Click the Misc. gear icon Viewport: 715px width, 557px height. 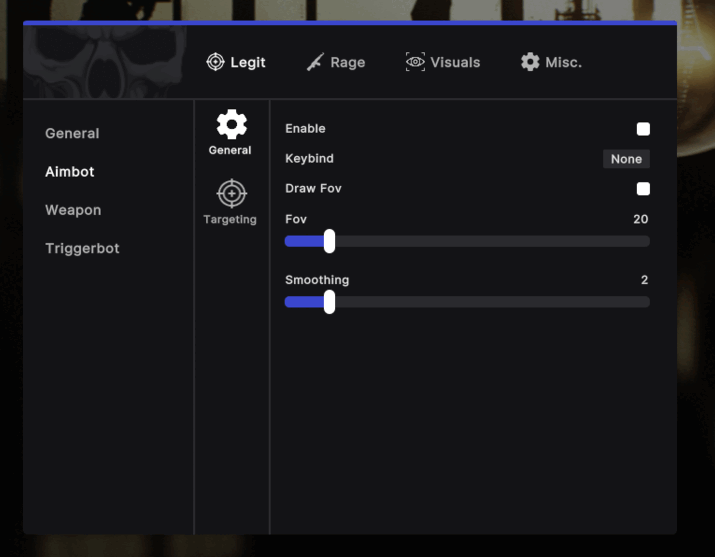pos(530,62)
